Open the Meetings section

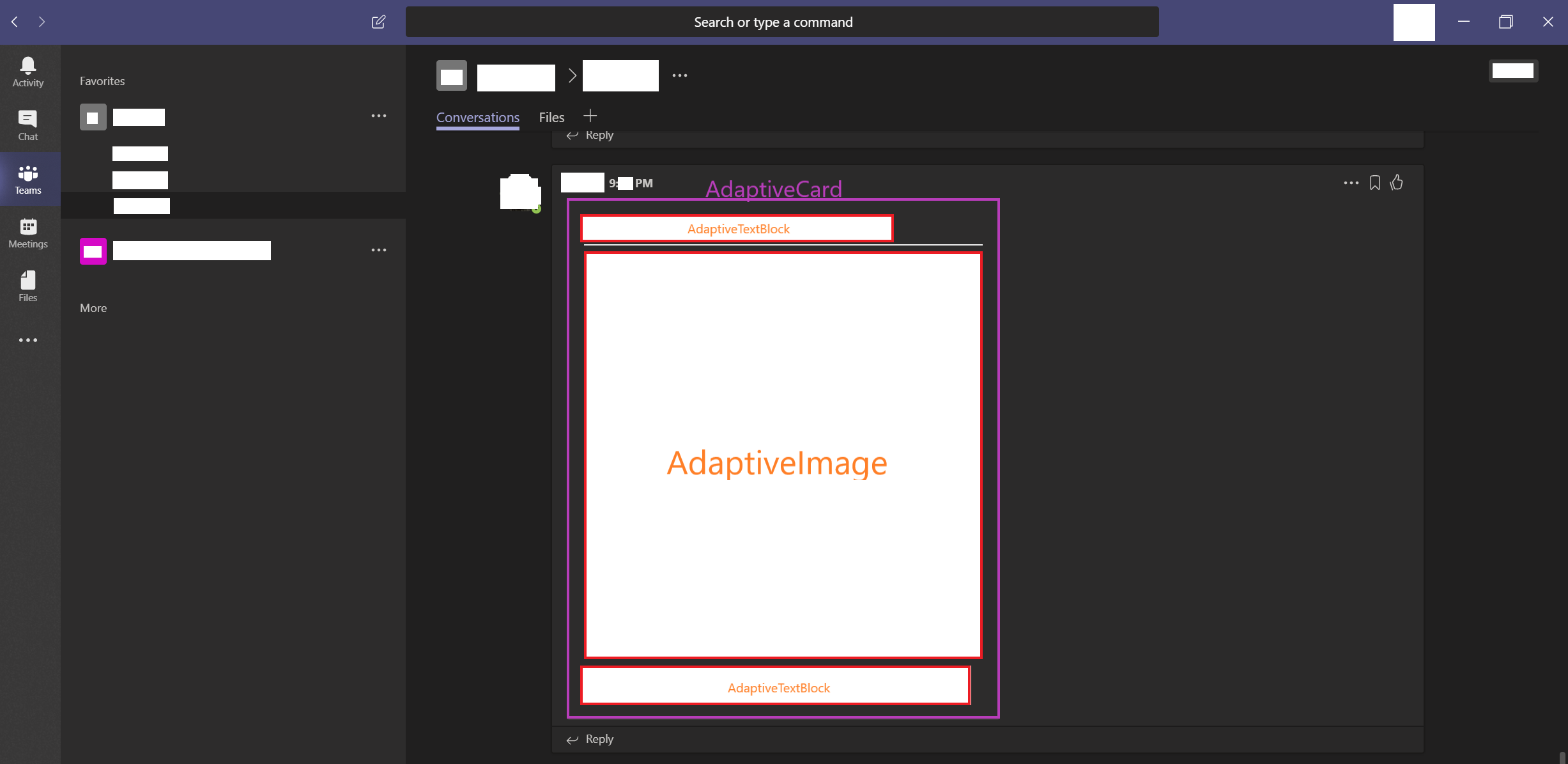click(x=27, y=232)
